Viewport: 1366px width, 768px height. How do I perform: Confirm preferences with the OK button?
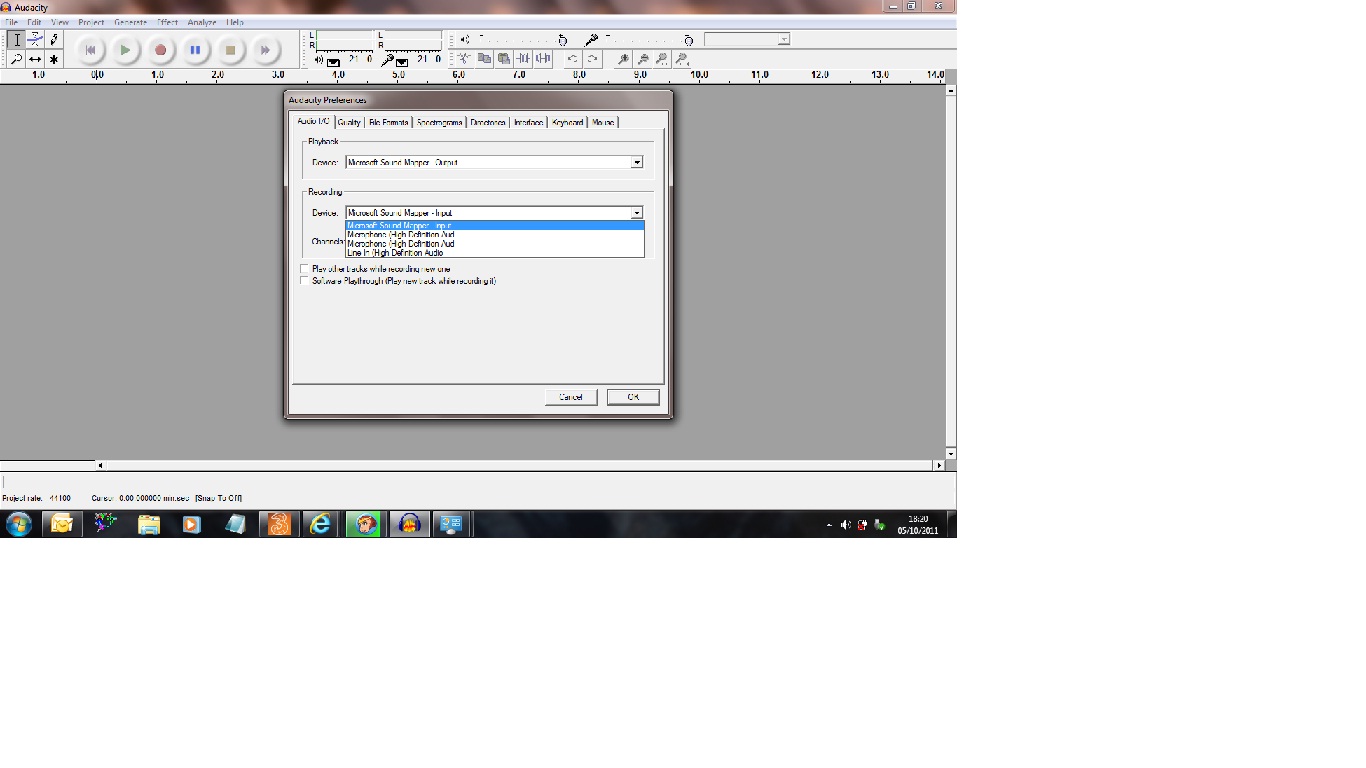click(x=632, y=397)
